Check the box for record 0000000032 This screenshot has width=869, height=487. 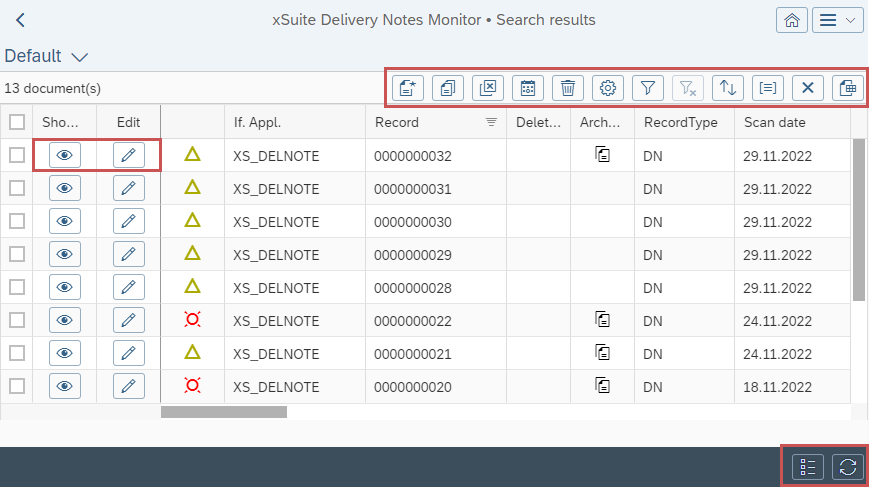coord(17,155)
